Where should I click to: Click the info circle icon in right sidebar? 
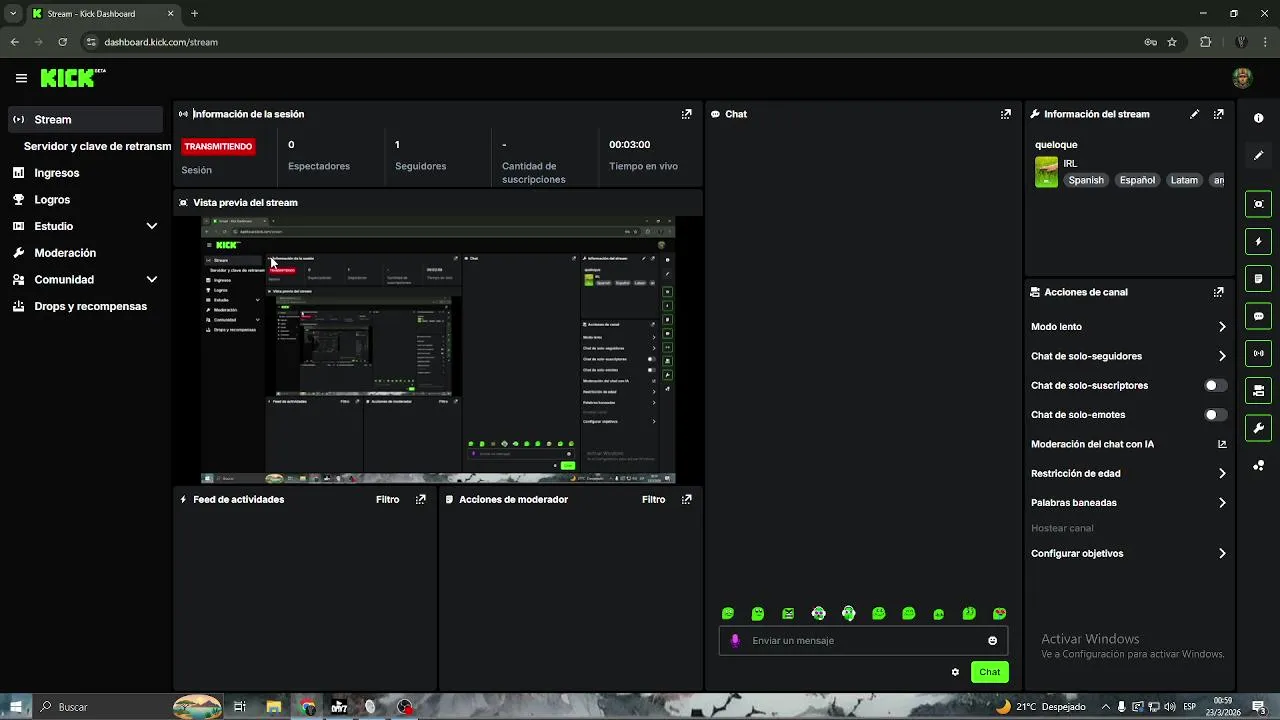(1259, 118)
